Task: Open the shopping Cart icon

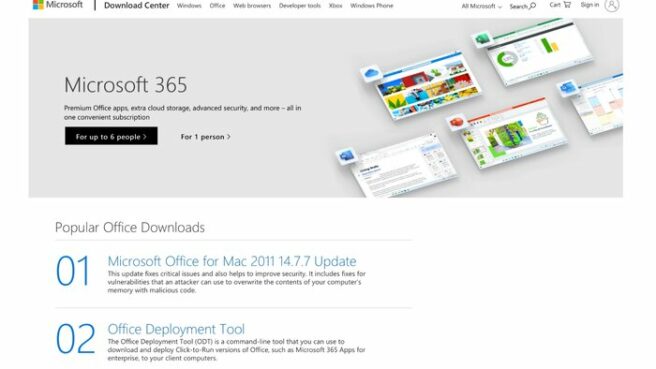Action: [567, 5]
